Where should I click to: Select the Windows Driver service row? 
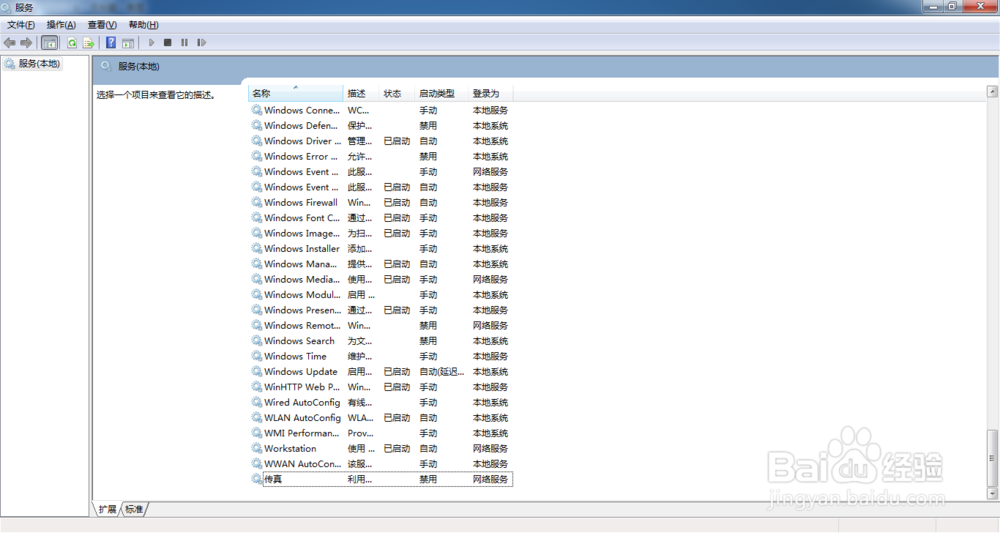381,141
